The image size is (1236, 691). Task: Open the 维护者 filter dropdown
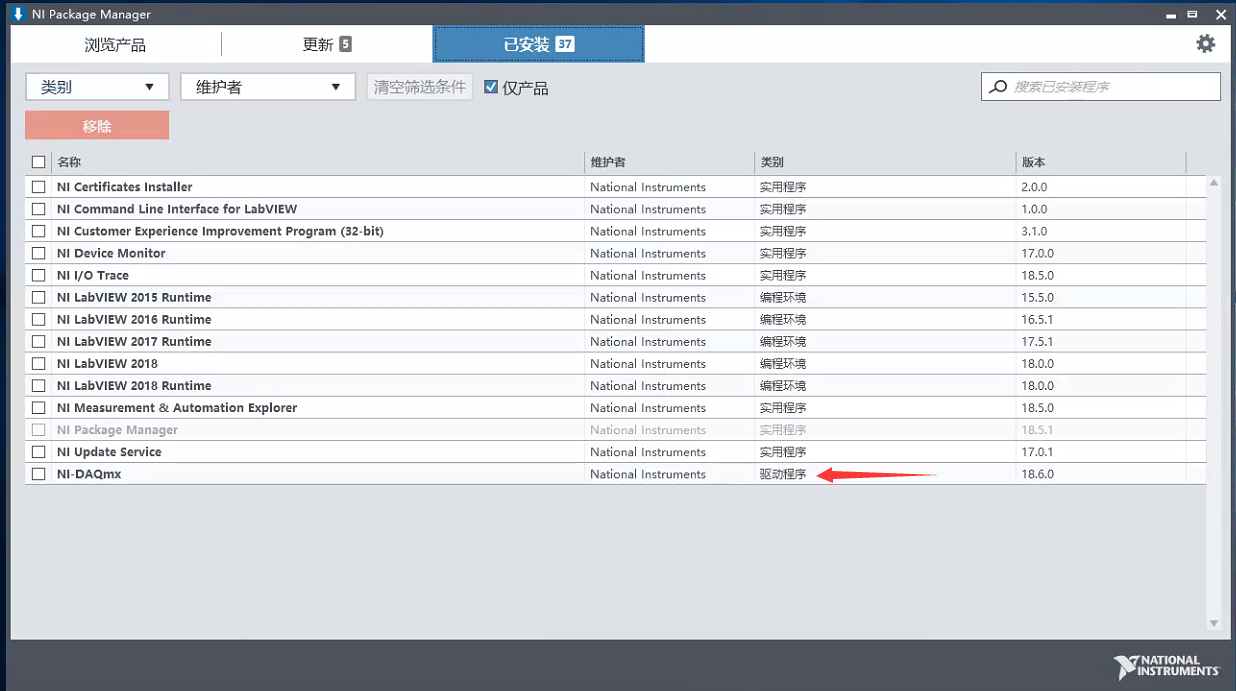point(268,87)
